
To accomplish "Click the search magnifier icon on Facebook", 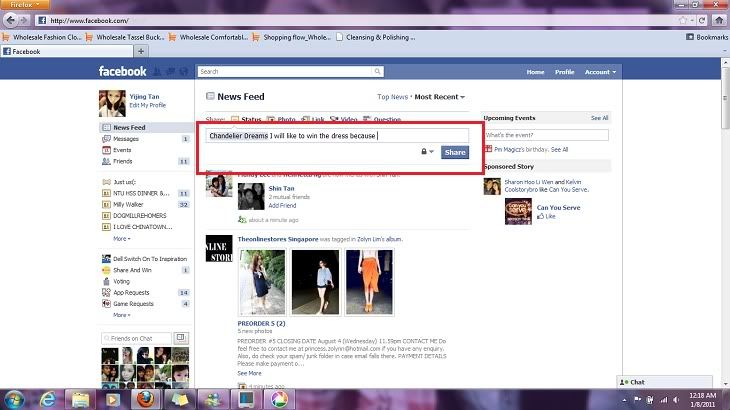I will (x=378, y=71).
